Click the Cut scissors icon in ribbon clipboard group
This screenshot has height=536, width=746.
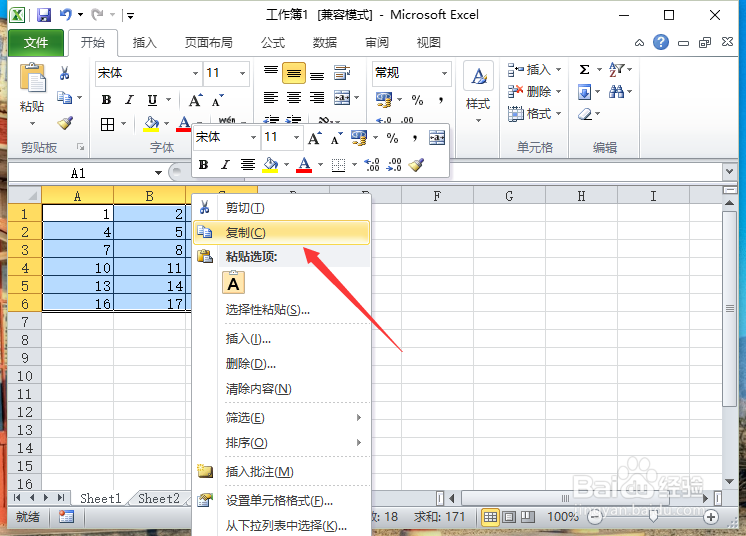click(x=64, y=73)
